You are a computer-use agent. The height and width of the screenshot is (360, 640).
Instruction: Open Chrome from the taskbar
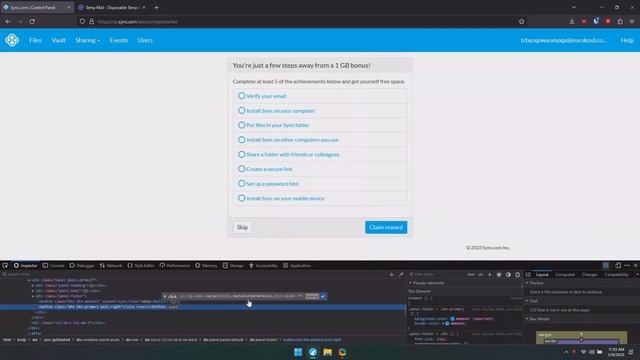click(x=342, y=352)
